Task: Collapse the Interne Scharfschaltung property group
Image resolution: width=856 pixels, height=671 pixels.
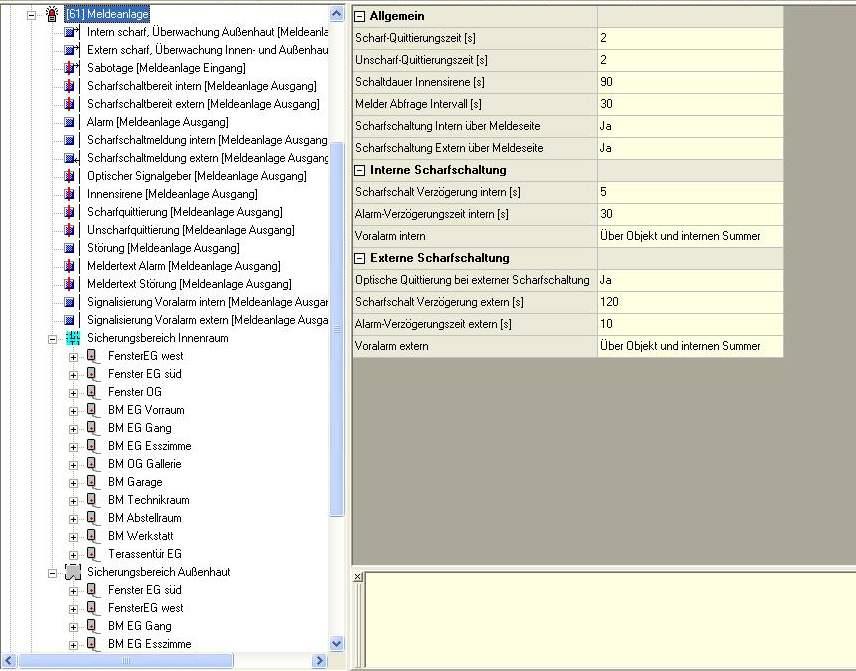Action: click(x=359, y=170)
